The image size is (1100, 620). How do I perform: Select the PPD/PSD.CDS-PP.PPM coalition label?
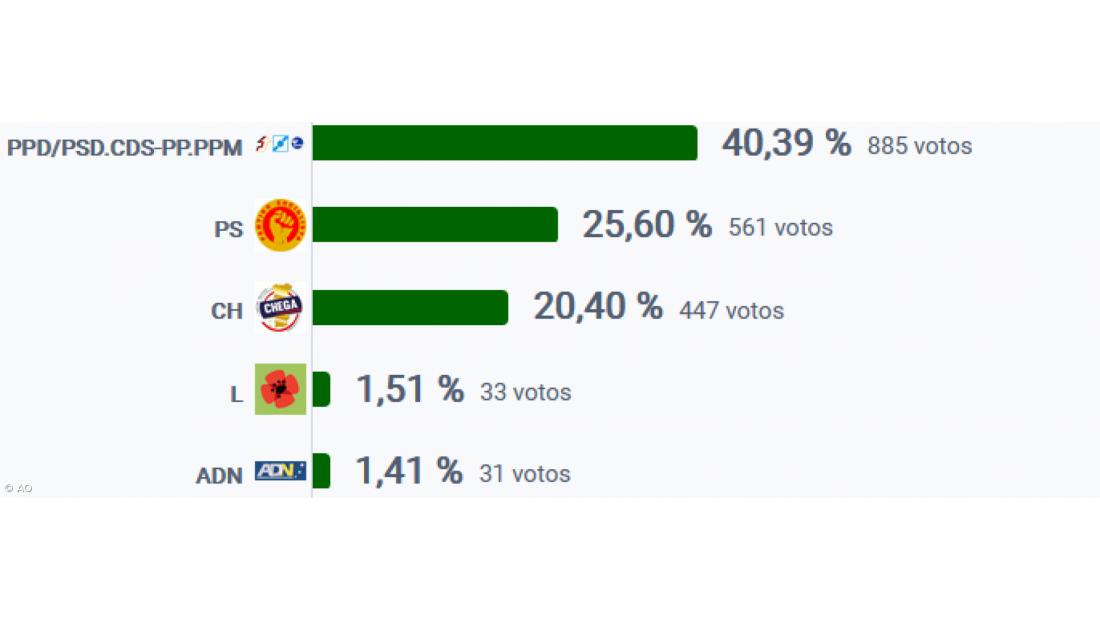point(125,148)
